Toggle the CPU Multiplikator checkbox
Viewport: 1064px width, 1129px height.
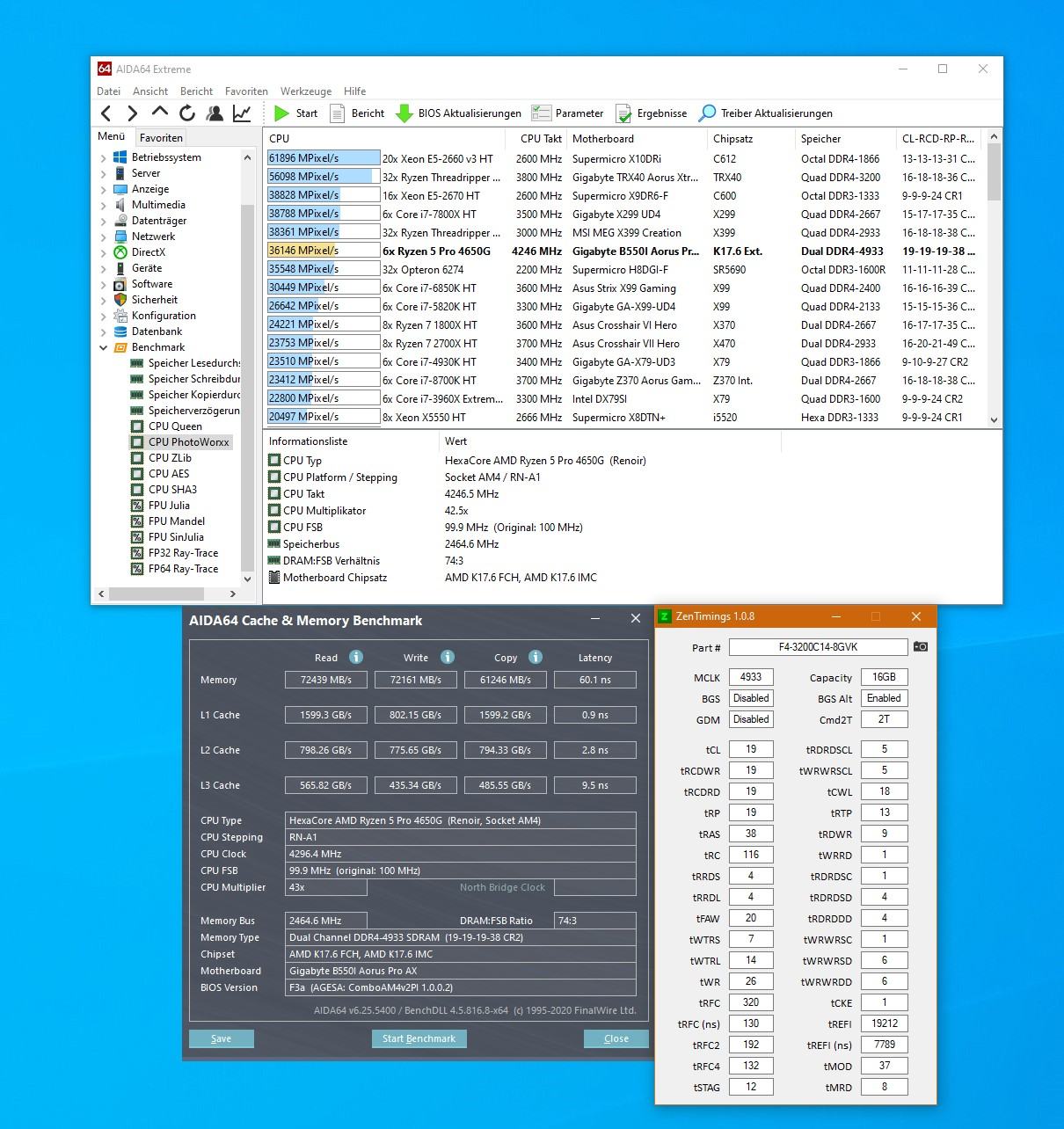point(274,511)
